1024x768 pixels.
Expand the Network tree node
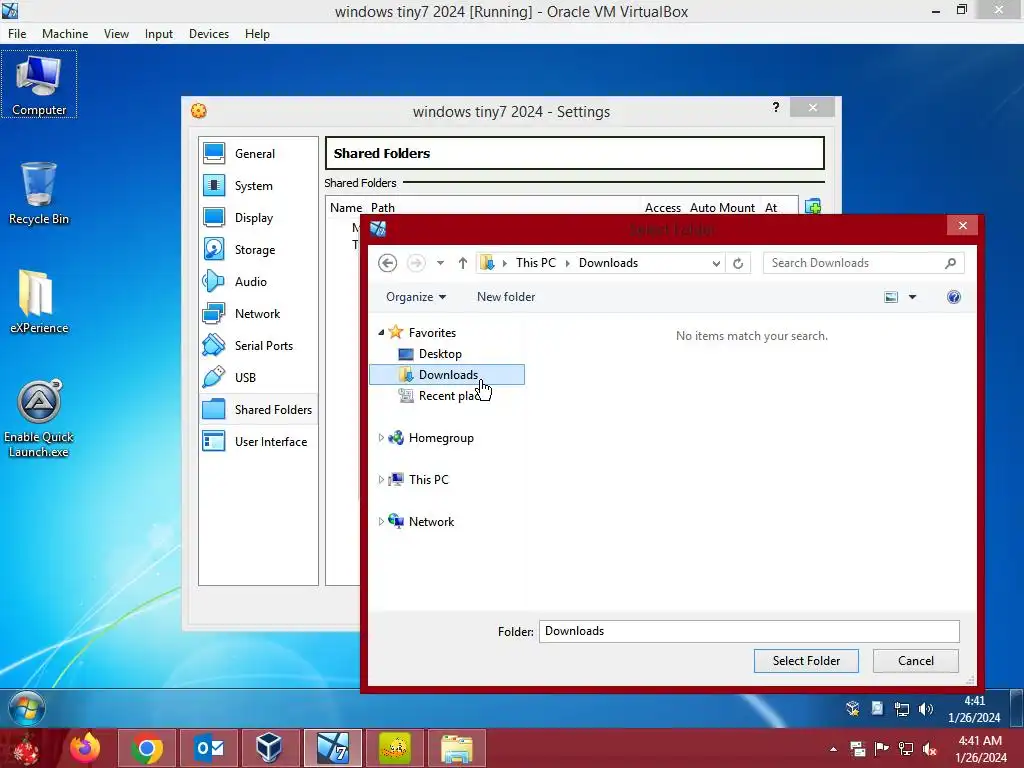(x=381, y=521)
